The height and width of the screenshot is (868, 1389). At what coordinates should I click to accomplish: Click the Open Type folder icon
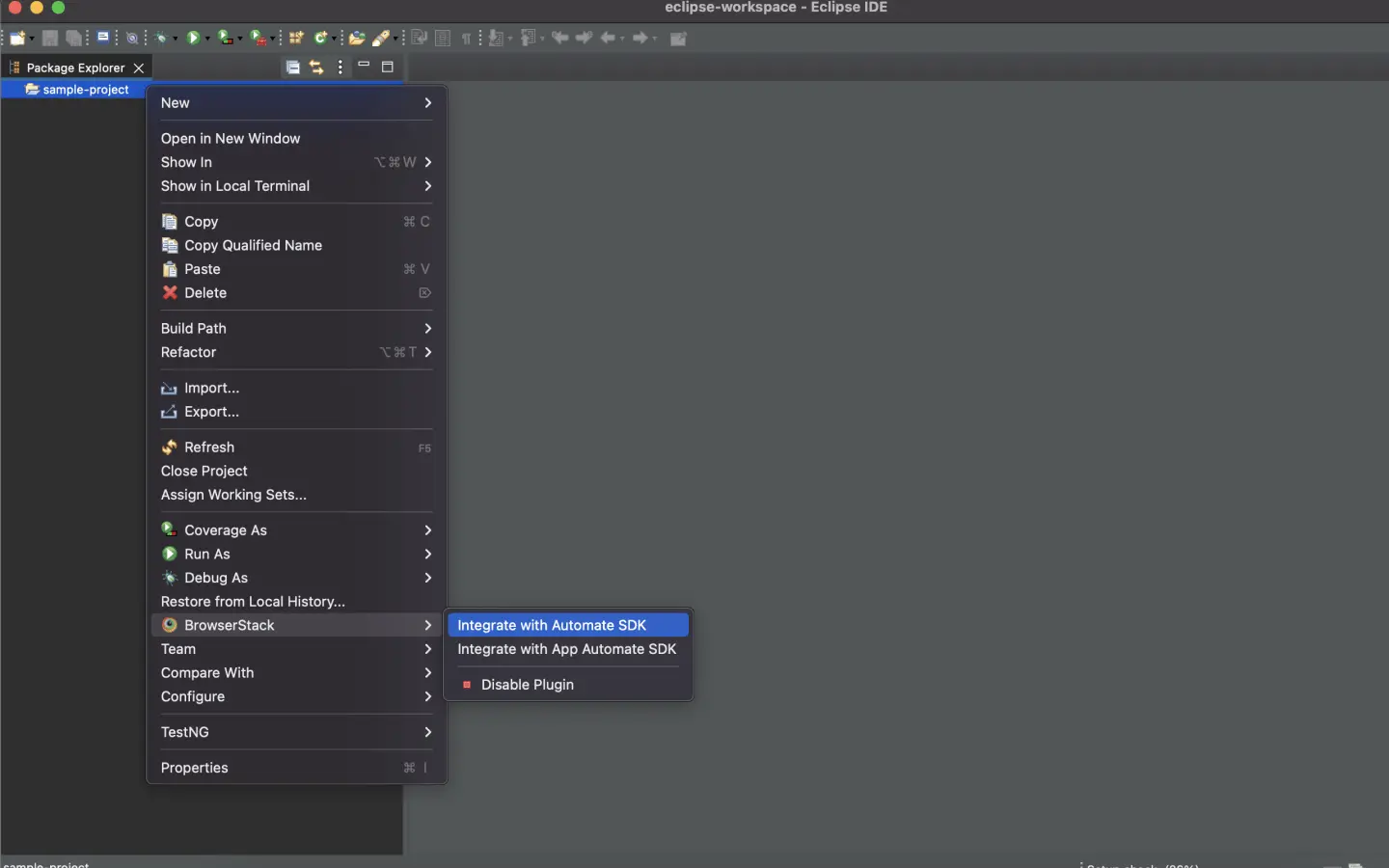pos(357,38)
